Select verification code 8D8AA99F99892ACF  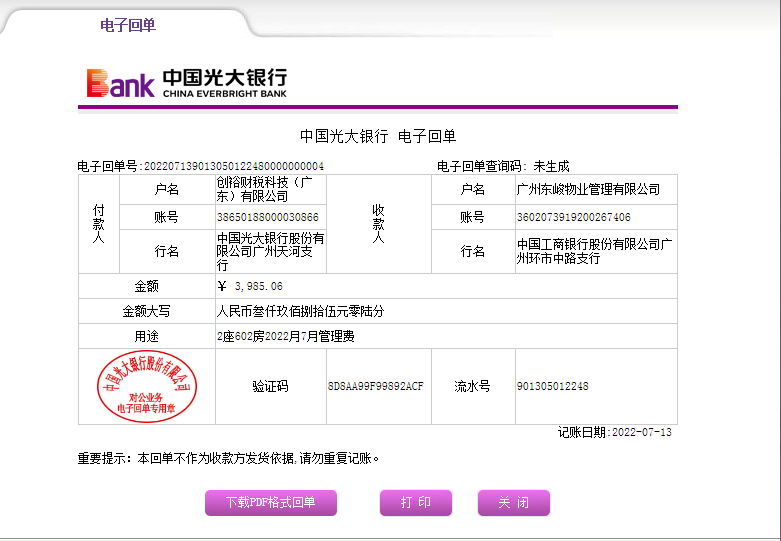coord(375,386)
